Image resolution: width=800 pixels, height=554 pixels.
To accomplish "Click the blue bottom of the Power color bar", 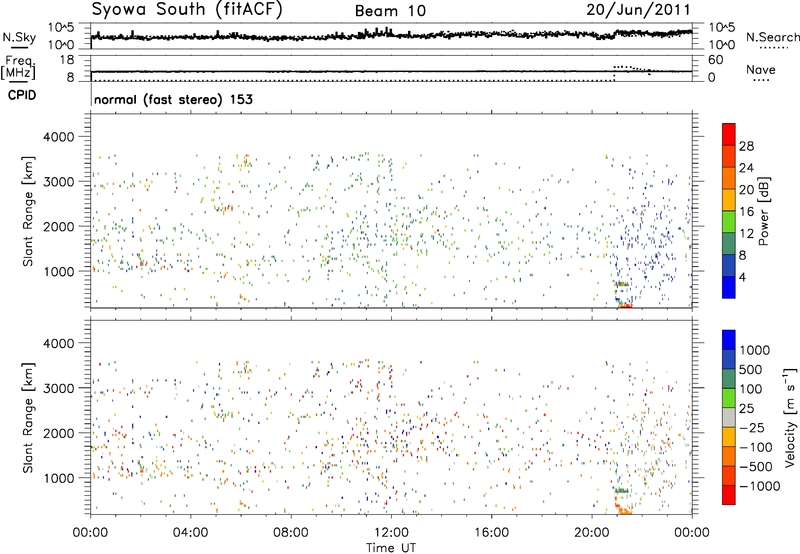I will pyautogui.click(x=729, y=288).
